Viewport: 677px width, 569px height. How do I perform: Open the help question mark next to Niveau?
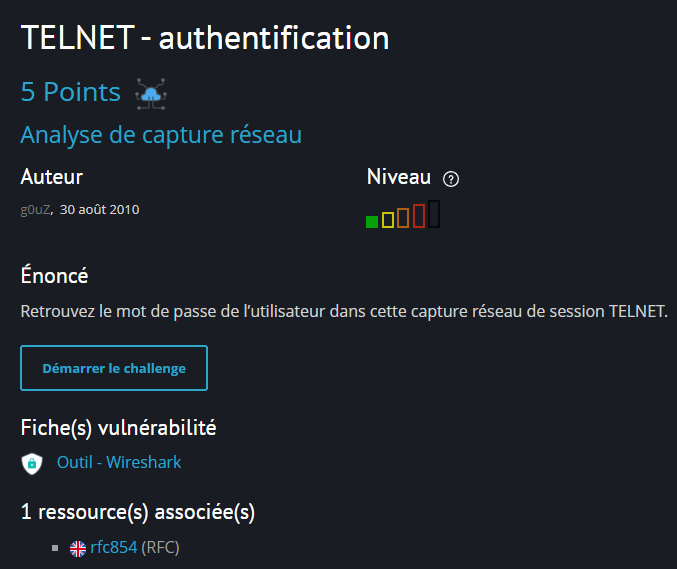click(451, 179)
